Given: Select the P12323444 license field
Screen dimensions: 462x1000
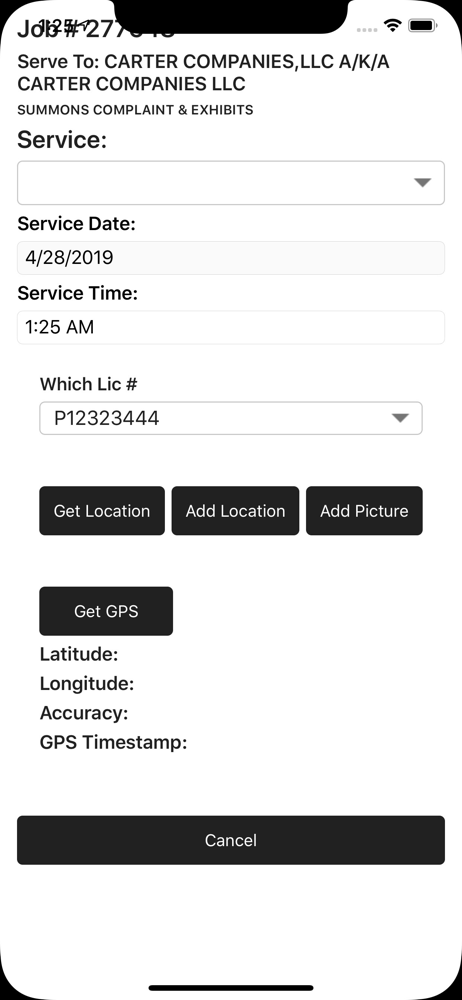Looking at the screenshot, I should click(230, 418).
